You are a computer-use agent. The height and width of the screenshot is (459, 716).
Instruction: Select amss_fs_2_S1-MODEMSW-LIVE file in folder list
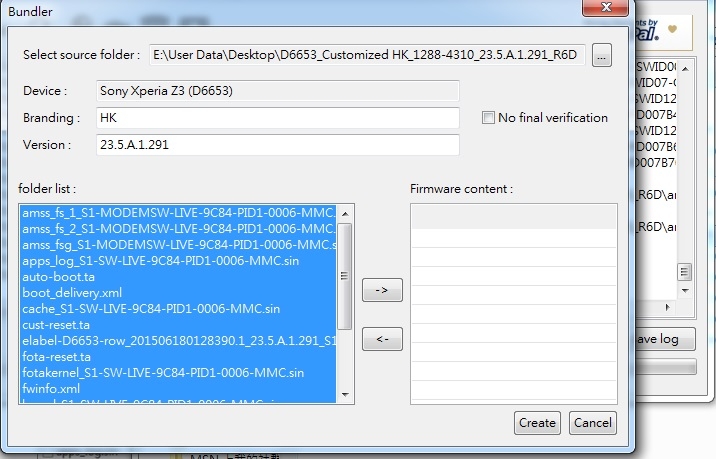click(x=178, y=229)
